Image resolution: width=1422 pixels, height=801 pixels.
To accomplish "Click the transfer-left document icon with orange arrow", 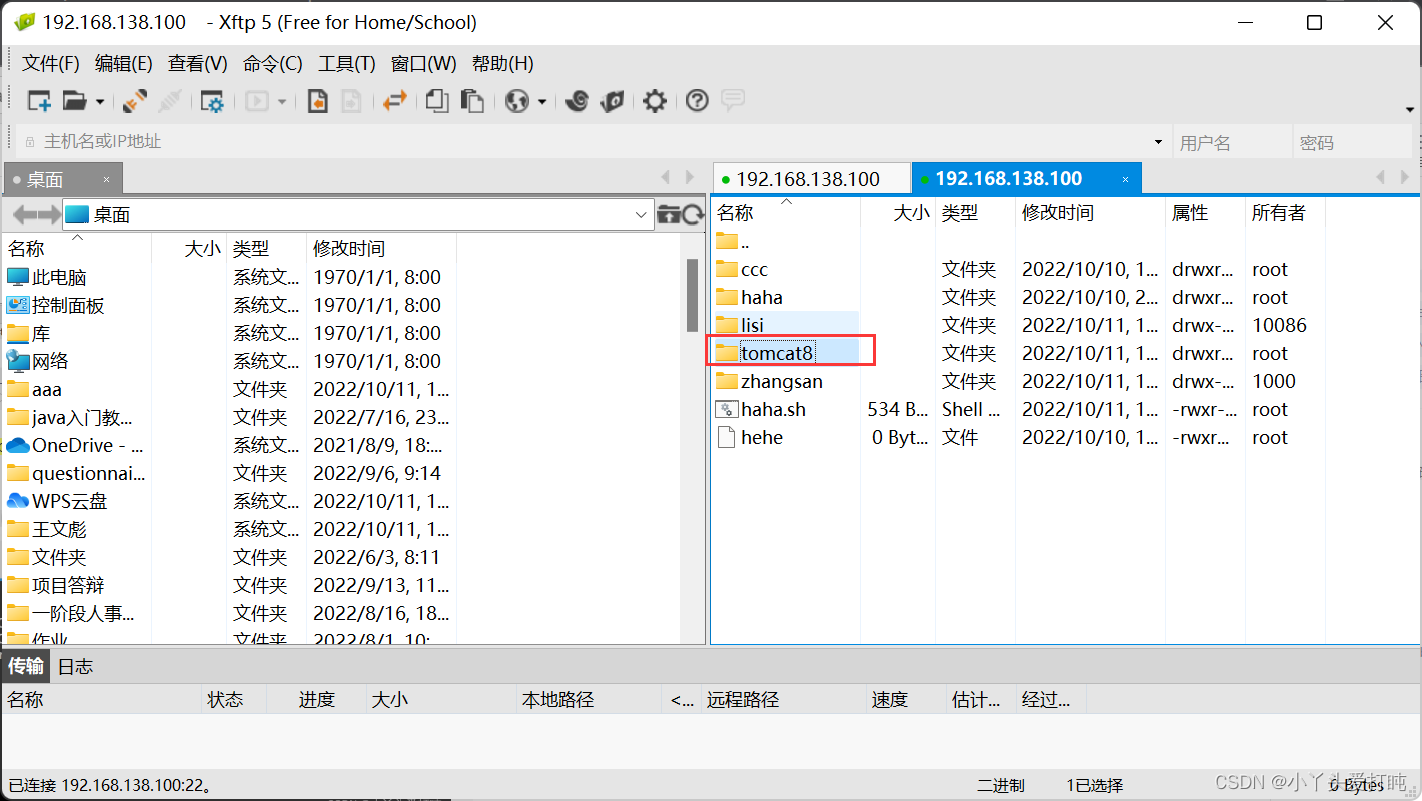I will [x=318, y=101].
